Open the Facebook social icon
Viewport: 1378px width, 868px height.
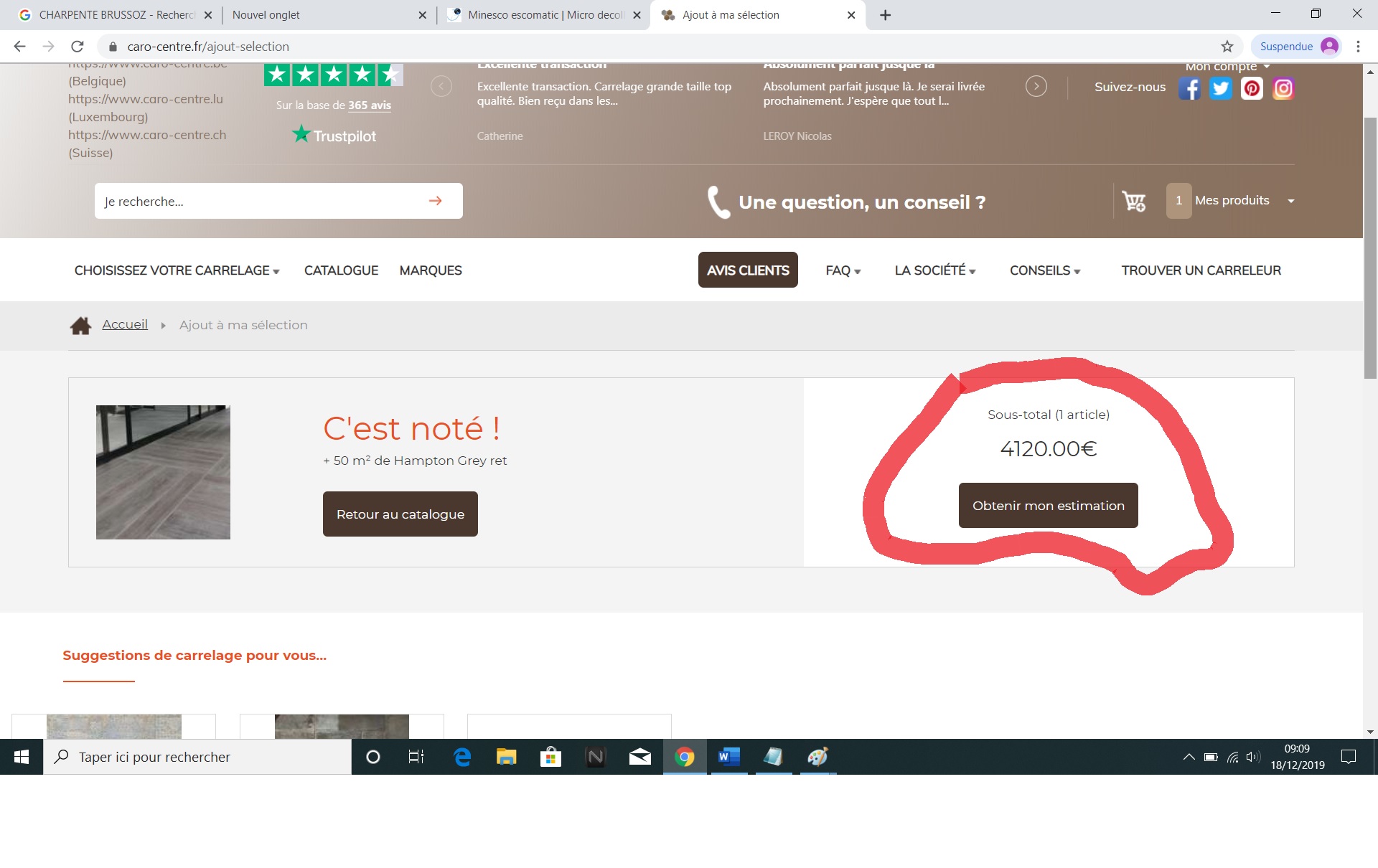[1189, 88]
